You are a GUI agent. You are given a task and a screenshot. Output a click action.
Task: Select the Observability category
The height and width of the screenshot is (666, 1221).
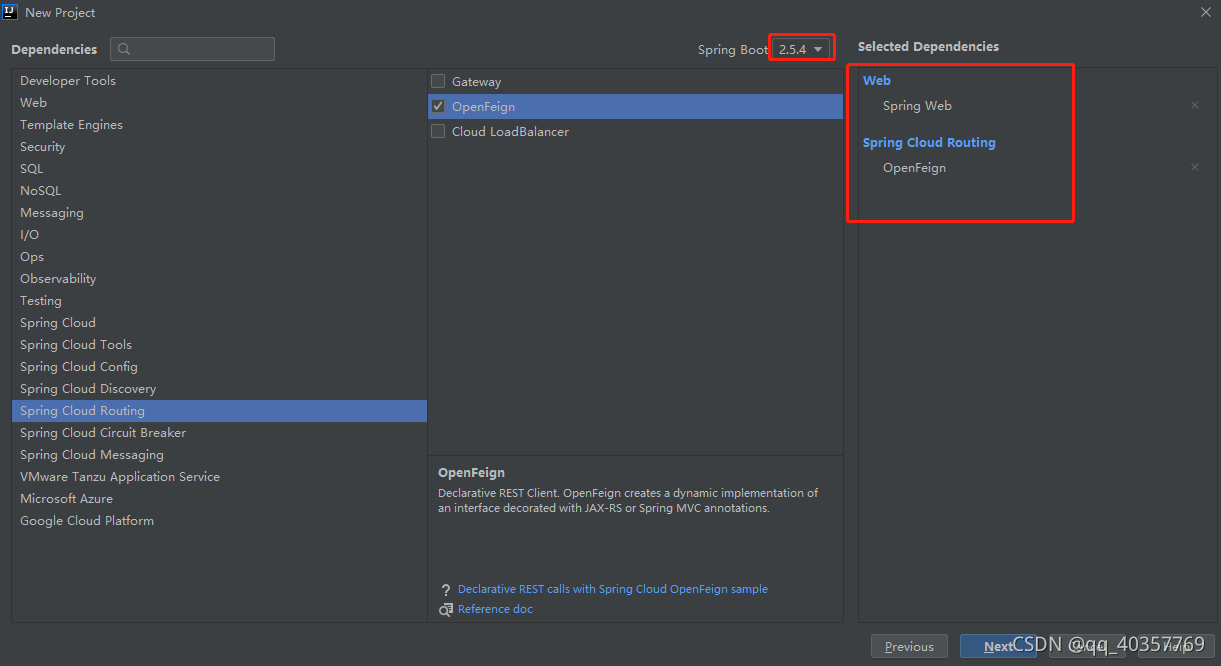219,279
